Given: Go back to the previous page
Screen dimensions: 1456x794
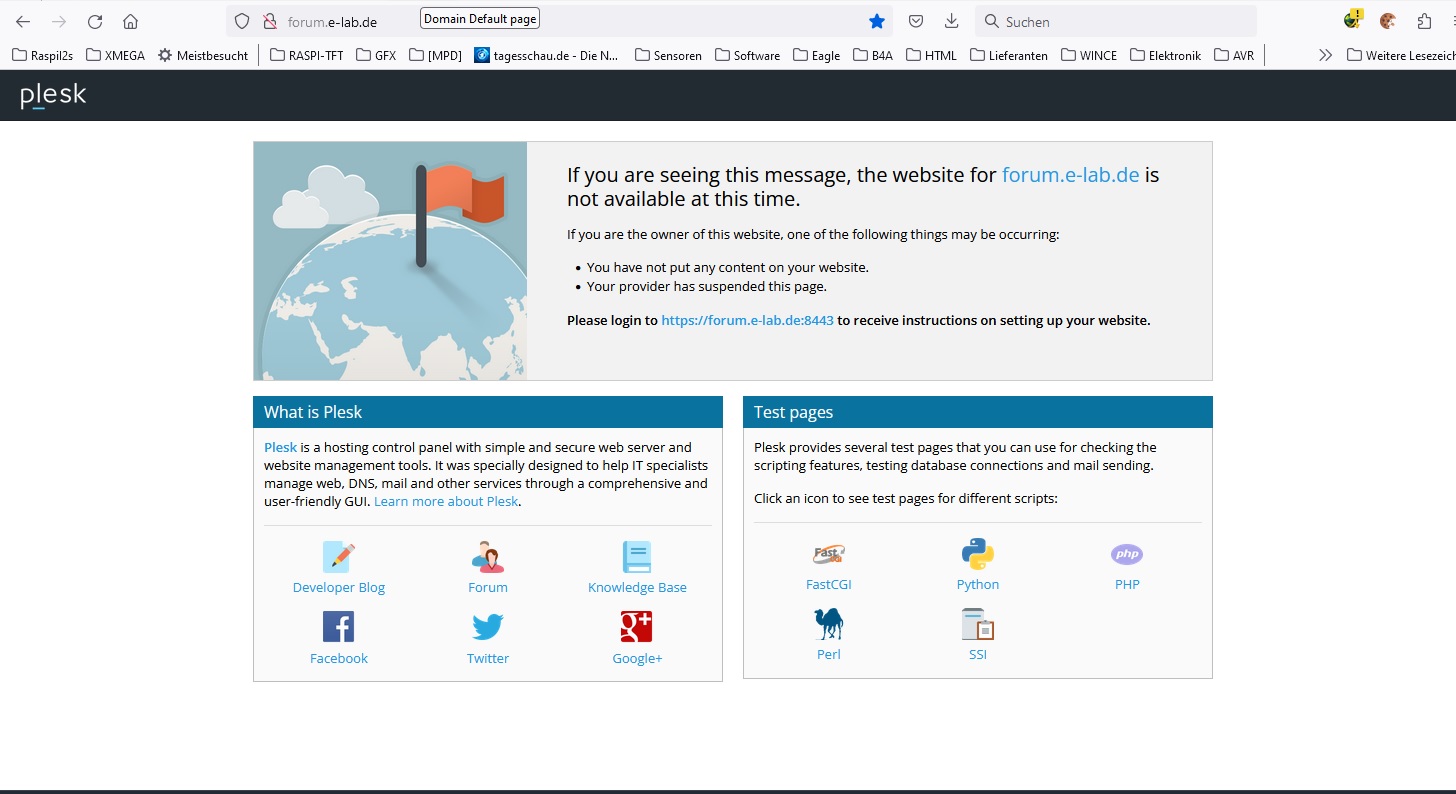Looking at the screenshot, I should [x=23, y=21].
